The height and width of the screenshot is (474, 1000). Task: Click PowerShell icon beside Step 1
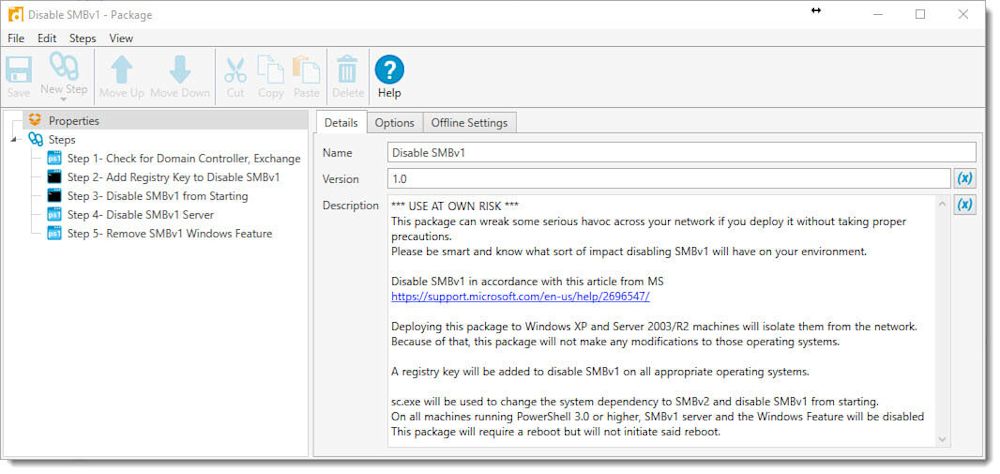click(x=55, y=158)
